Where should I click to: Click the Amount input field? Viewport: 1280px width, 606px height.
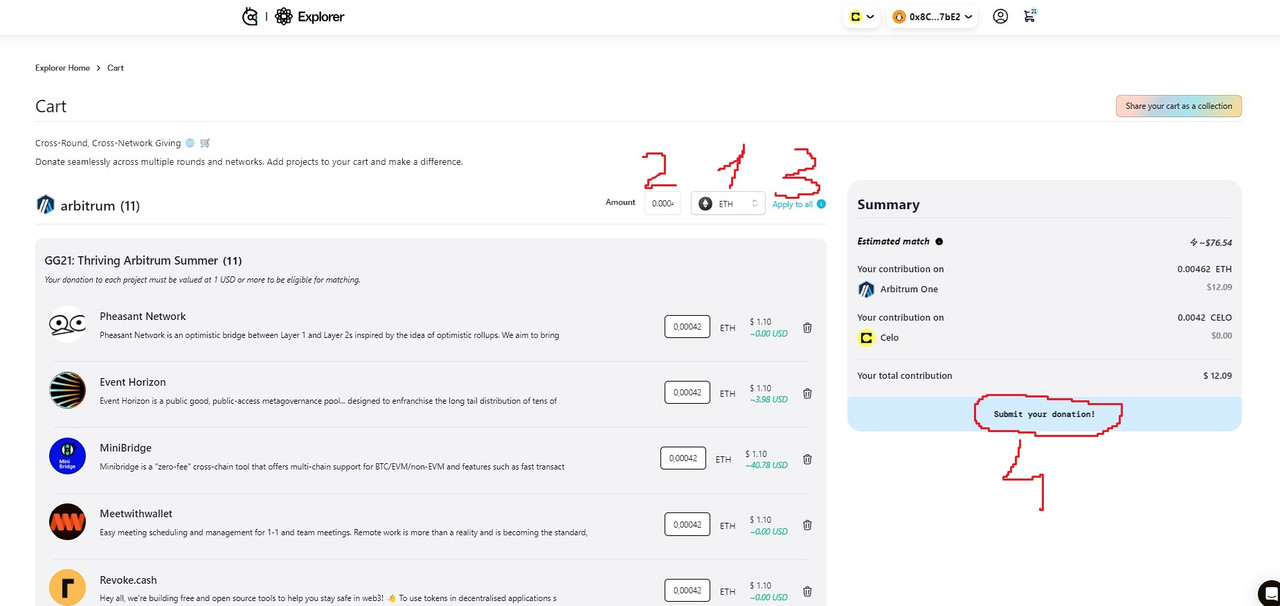(663, 203)
